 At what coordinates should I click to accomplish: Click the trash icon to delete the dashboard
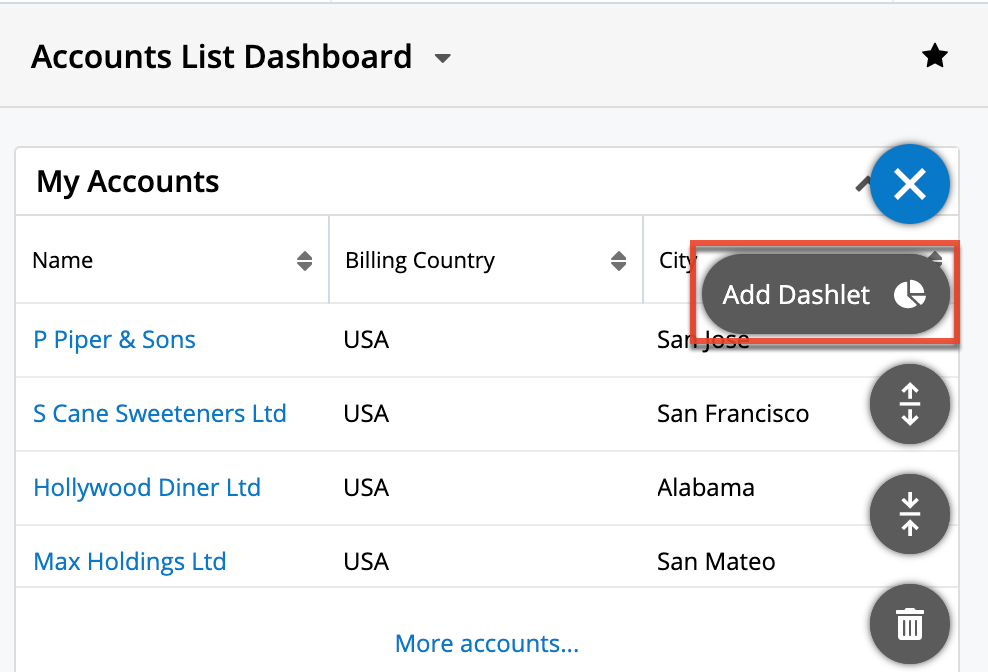[x=909, y=623]
